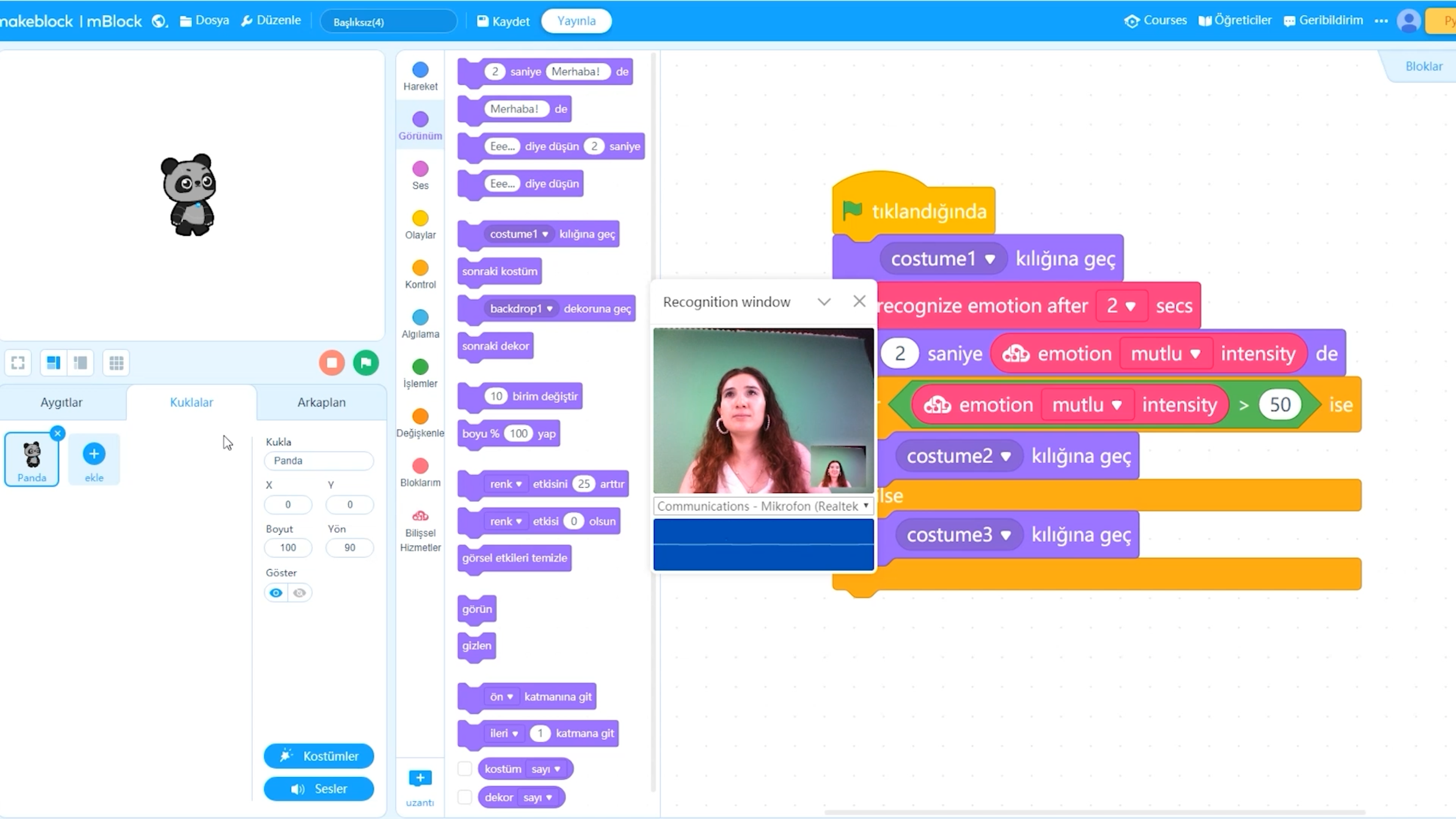
Task: Delete the Panda sprite with X badge
Action: pos(57,434)
